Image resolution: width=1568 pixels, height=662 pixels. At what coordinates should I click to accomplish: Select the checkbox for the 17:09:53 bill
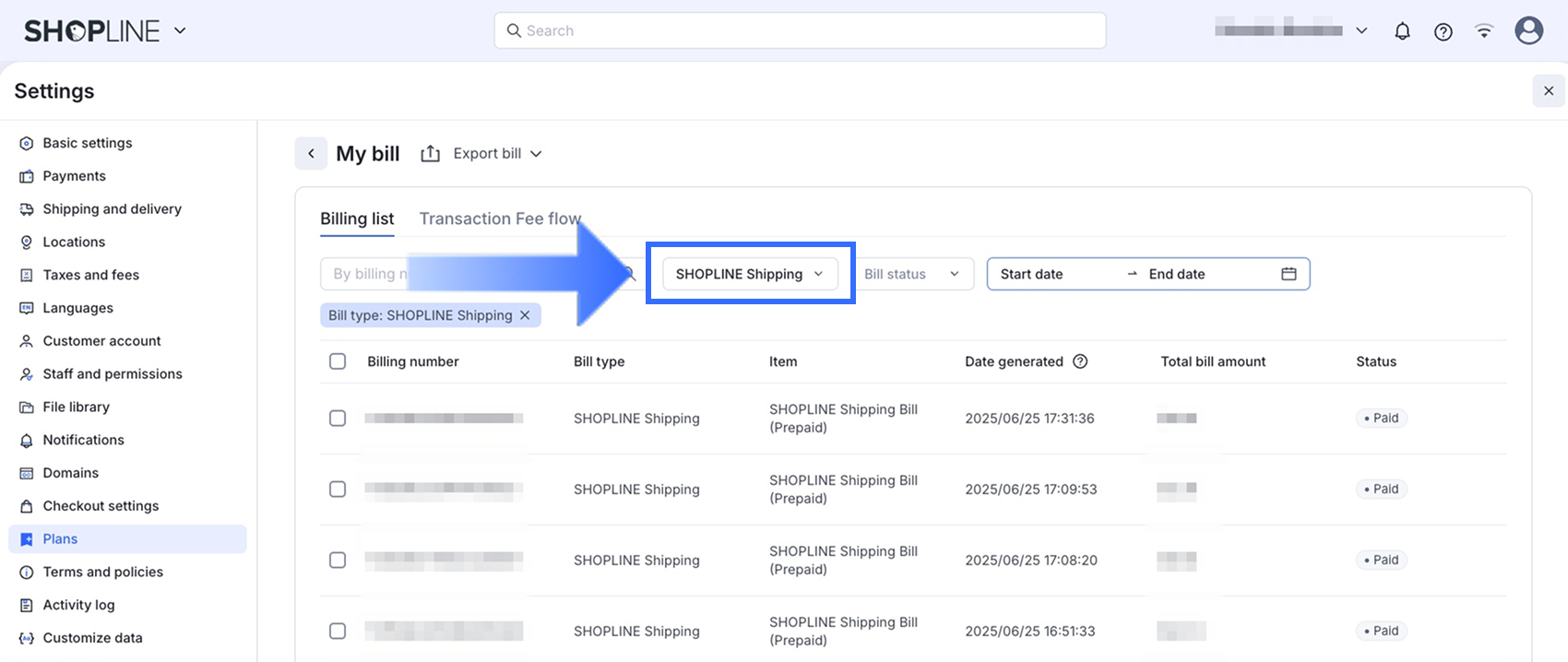click(x=338, y=490)
